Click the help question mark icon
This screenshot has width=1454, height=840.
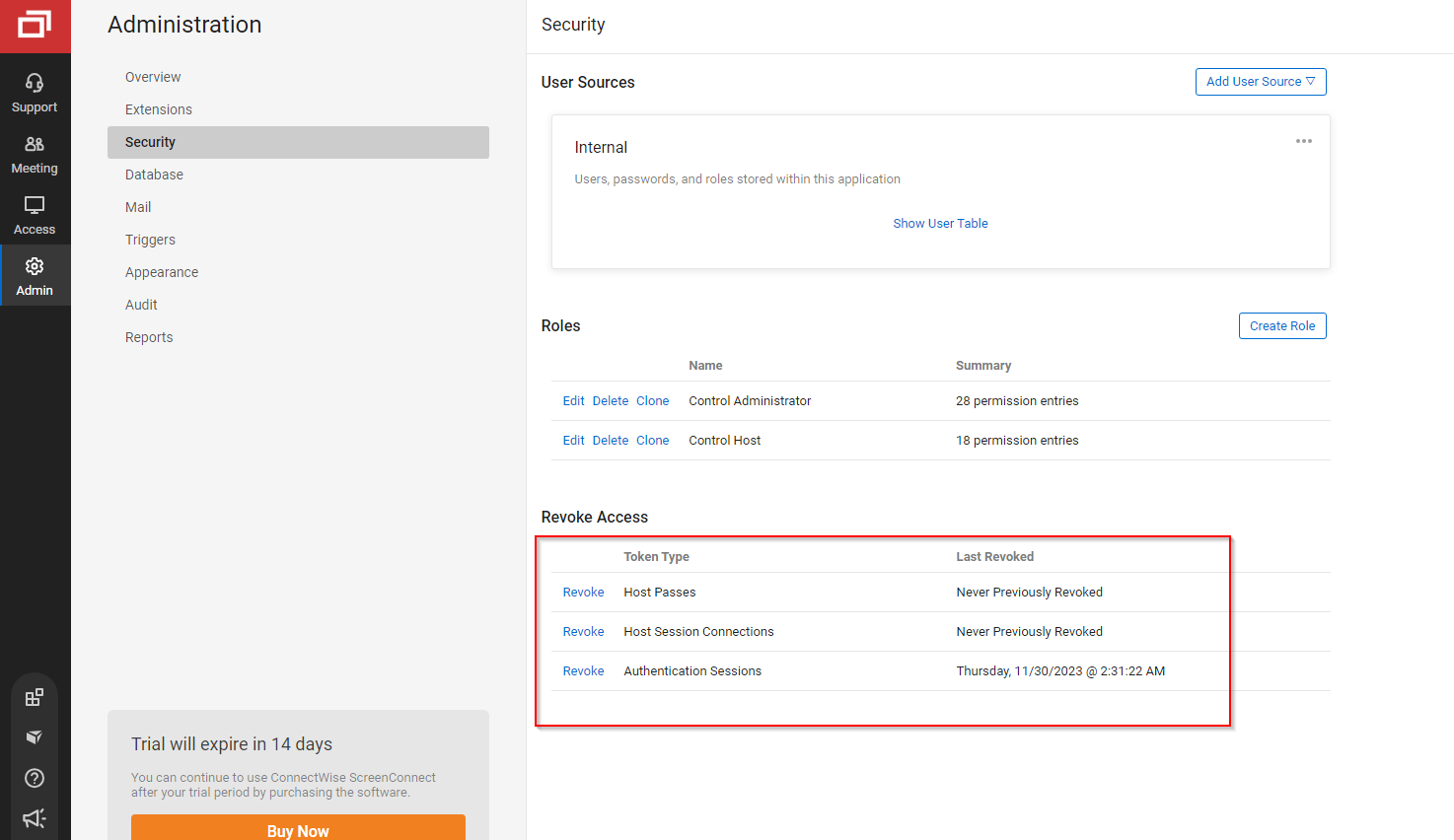click(x=35, y=778)
